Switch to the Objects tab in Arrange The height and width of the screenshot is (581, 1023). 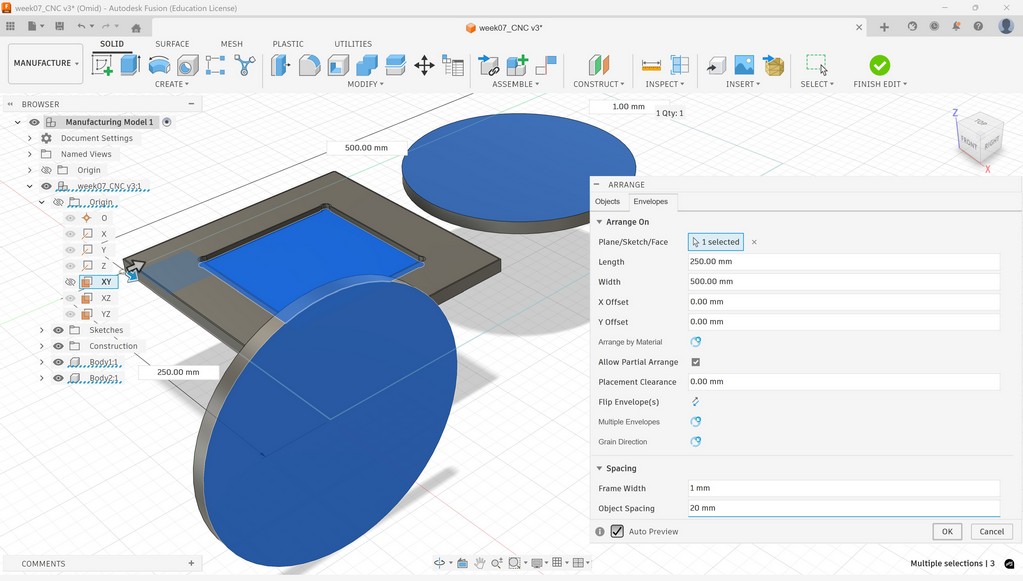tap(607, 201)
